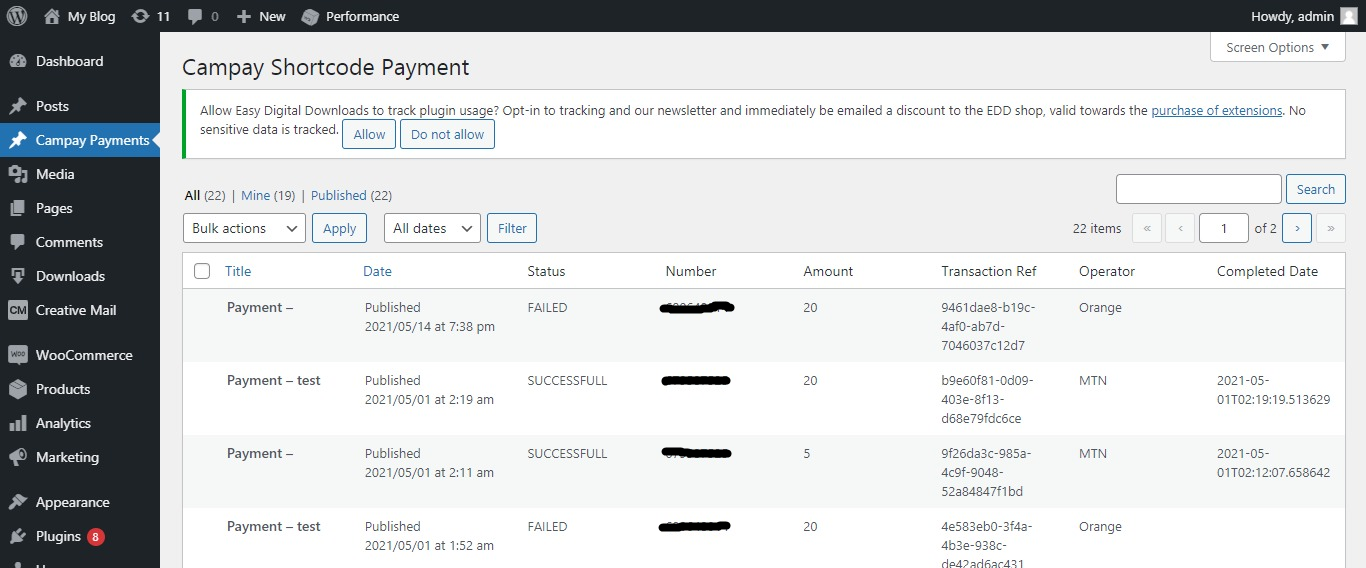This screenshot has width=1366, height=568.
Task: Follow the purchase of extensions link
Action: pos(1217,111)
